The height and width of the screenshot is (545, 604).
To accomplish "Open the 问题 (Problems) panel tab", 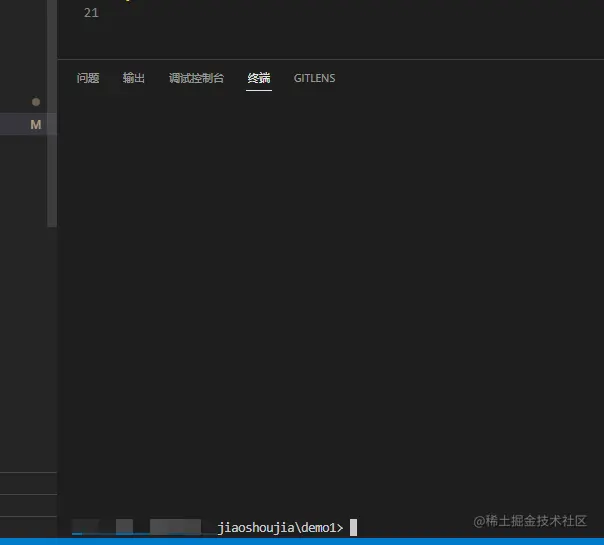I will (x=88, y=78).
